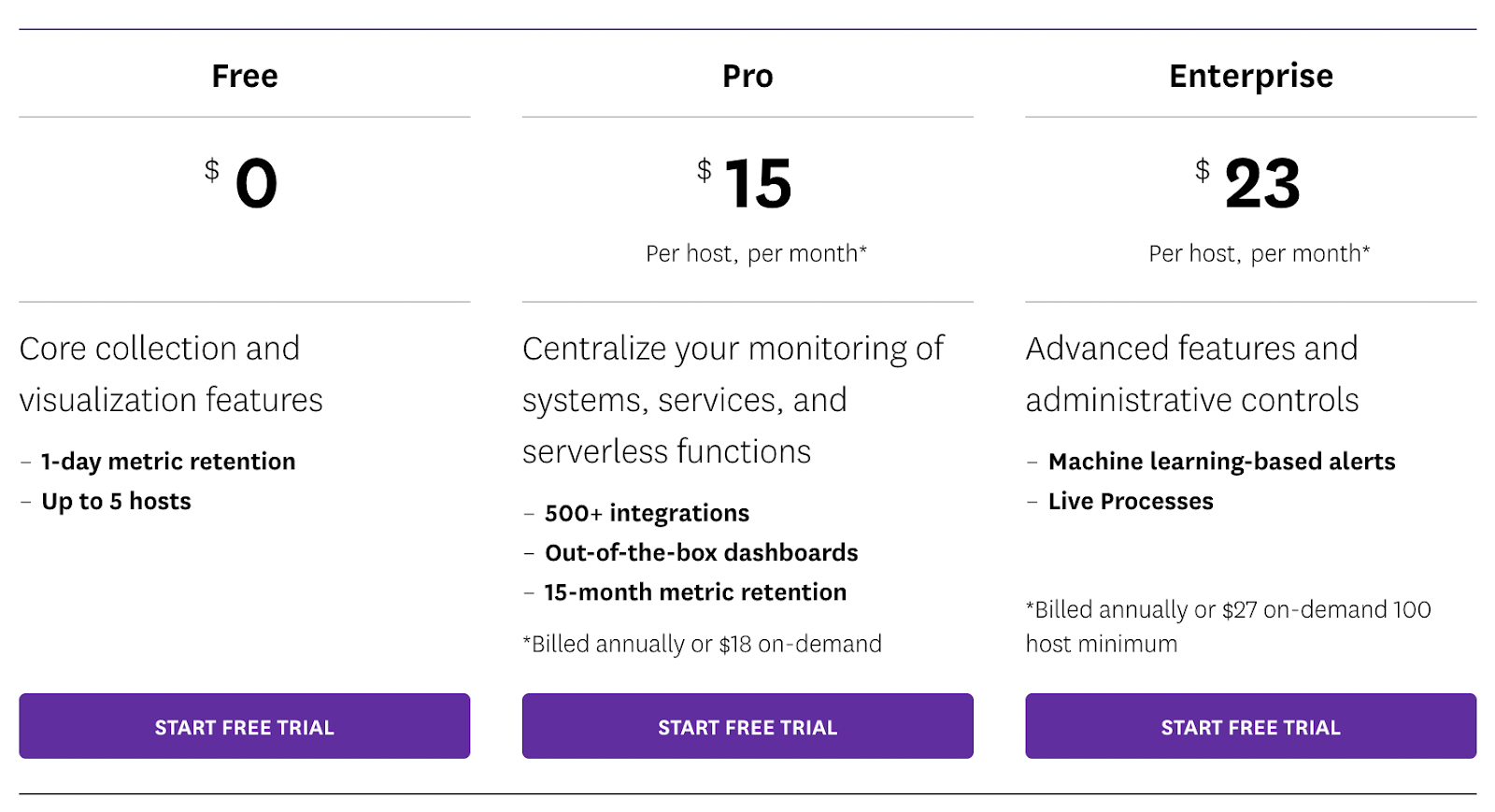Click 'Live Processes' feature text
1495x812 pixels.
[x=1131, y=502]
